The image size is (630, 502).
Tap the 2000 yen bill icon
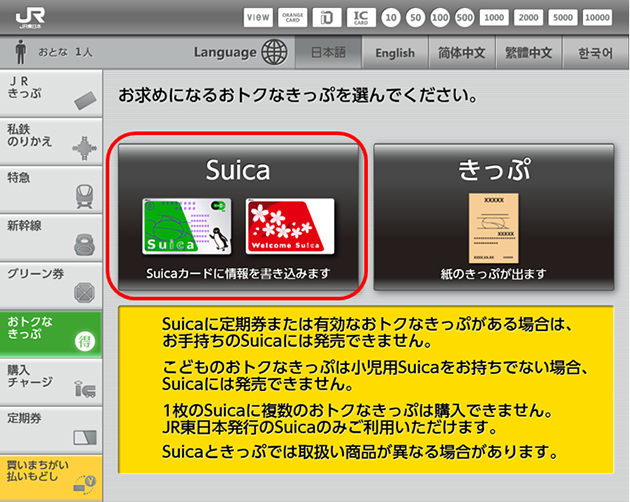528,17
